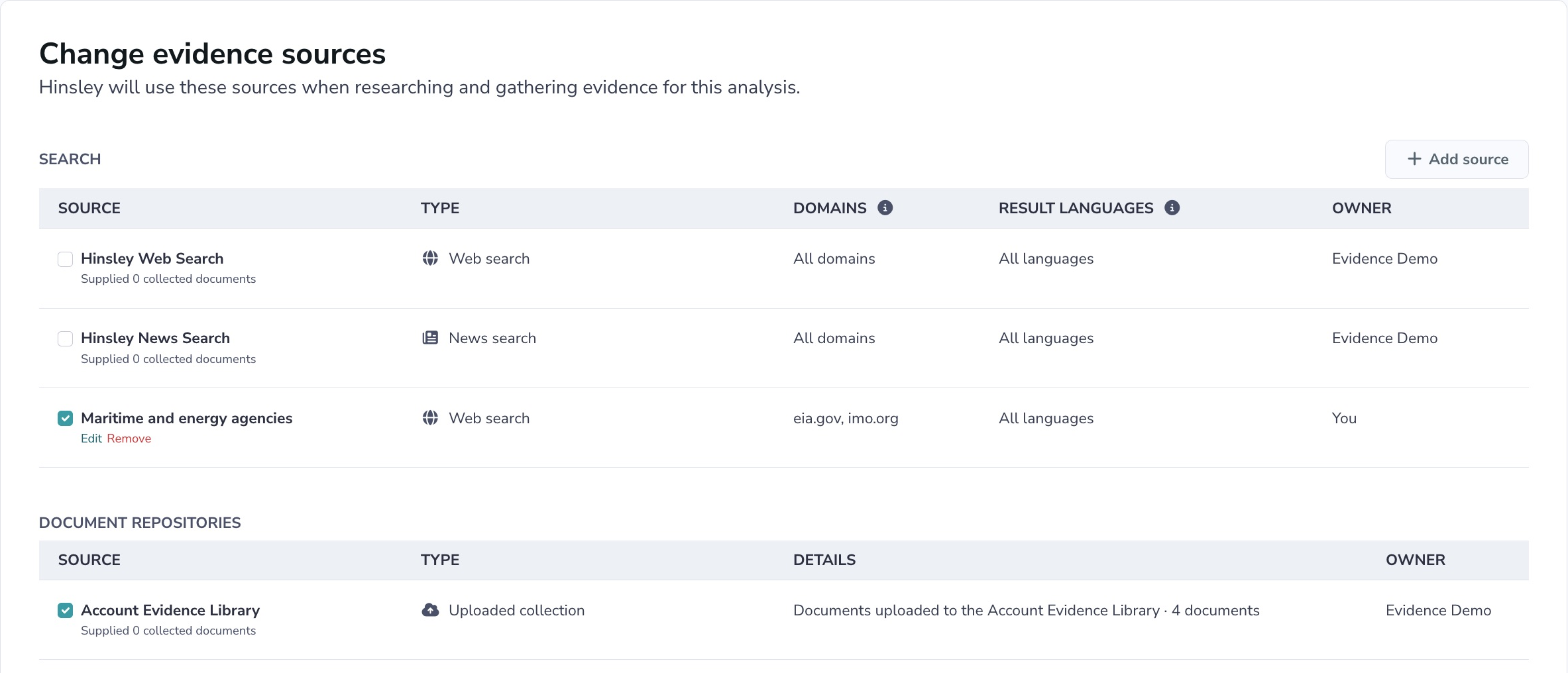The width and height of the screenshot is (1568, 673).
Task: Click Edit under Maritime and energy agencies
Action: point(91,439)
